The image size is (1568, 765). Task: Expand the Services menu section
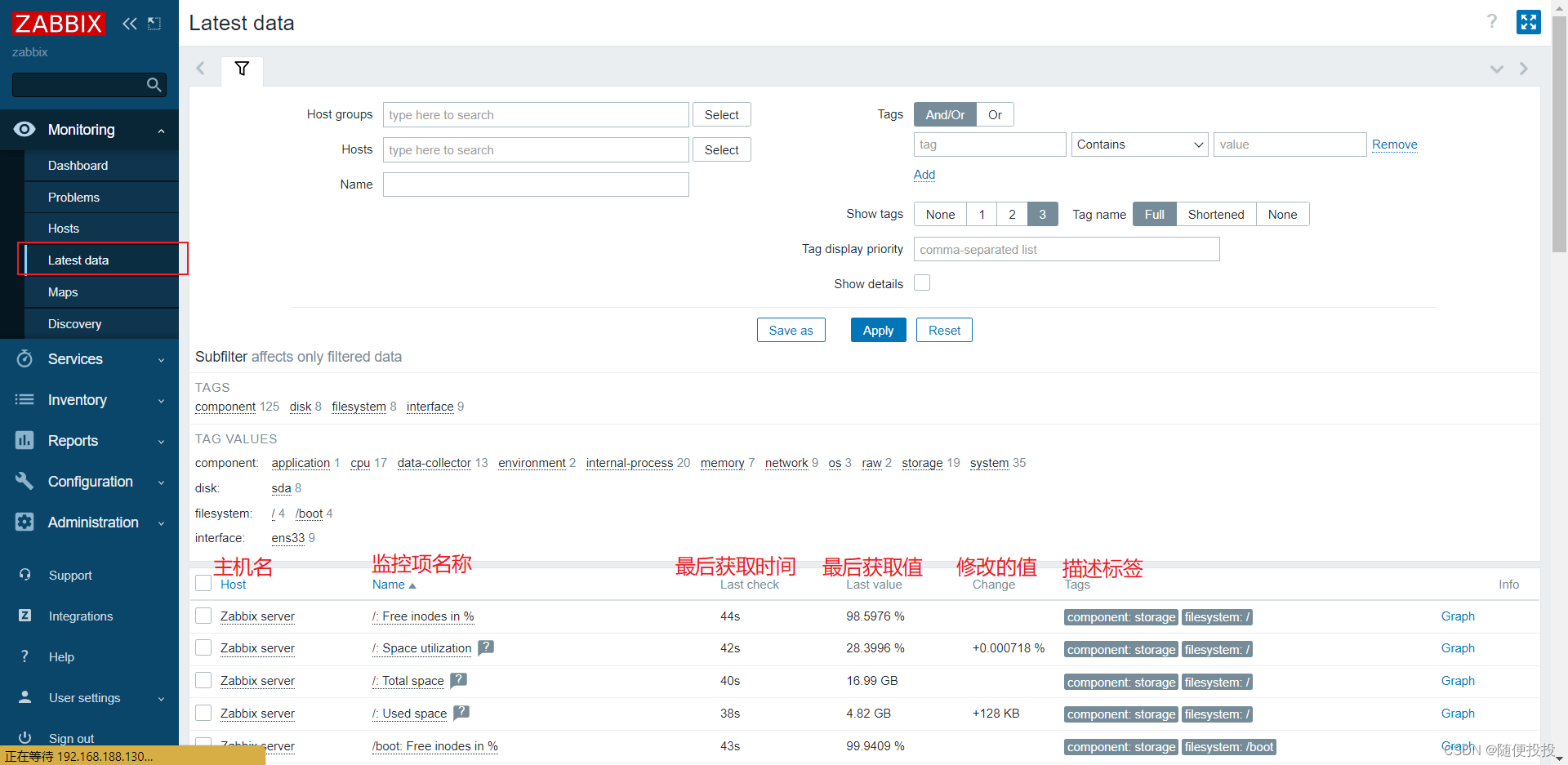coord(162,360)
